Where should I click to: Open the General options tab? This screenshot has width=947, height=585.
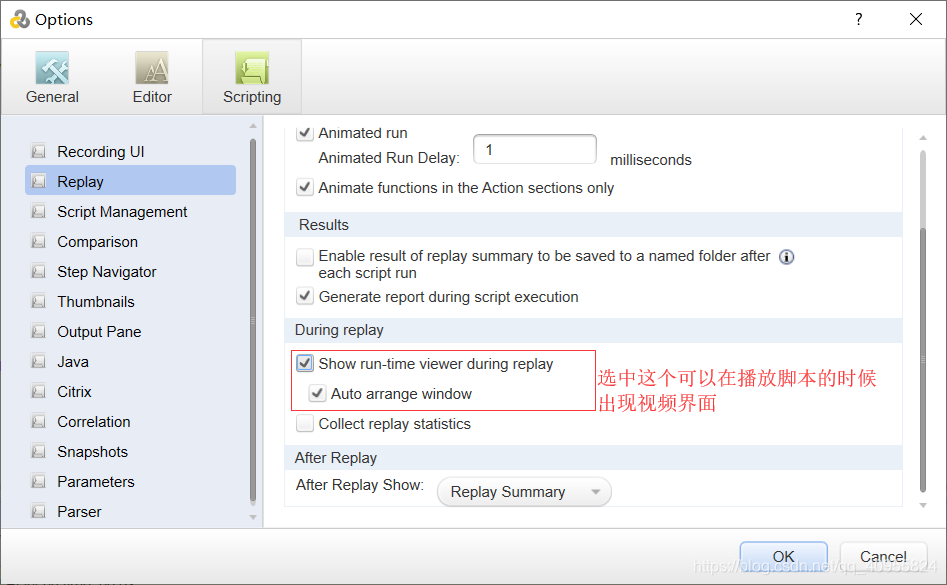point(53,77)
